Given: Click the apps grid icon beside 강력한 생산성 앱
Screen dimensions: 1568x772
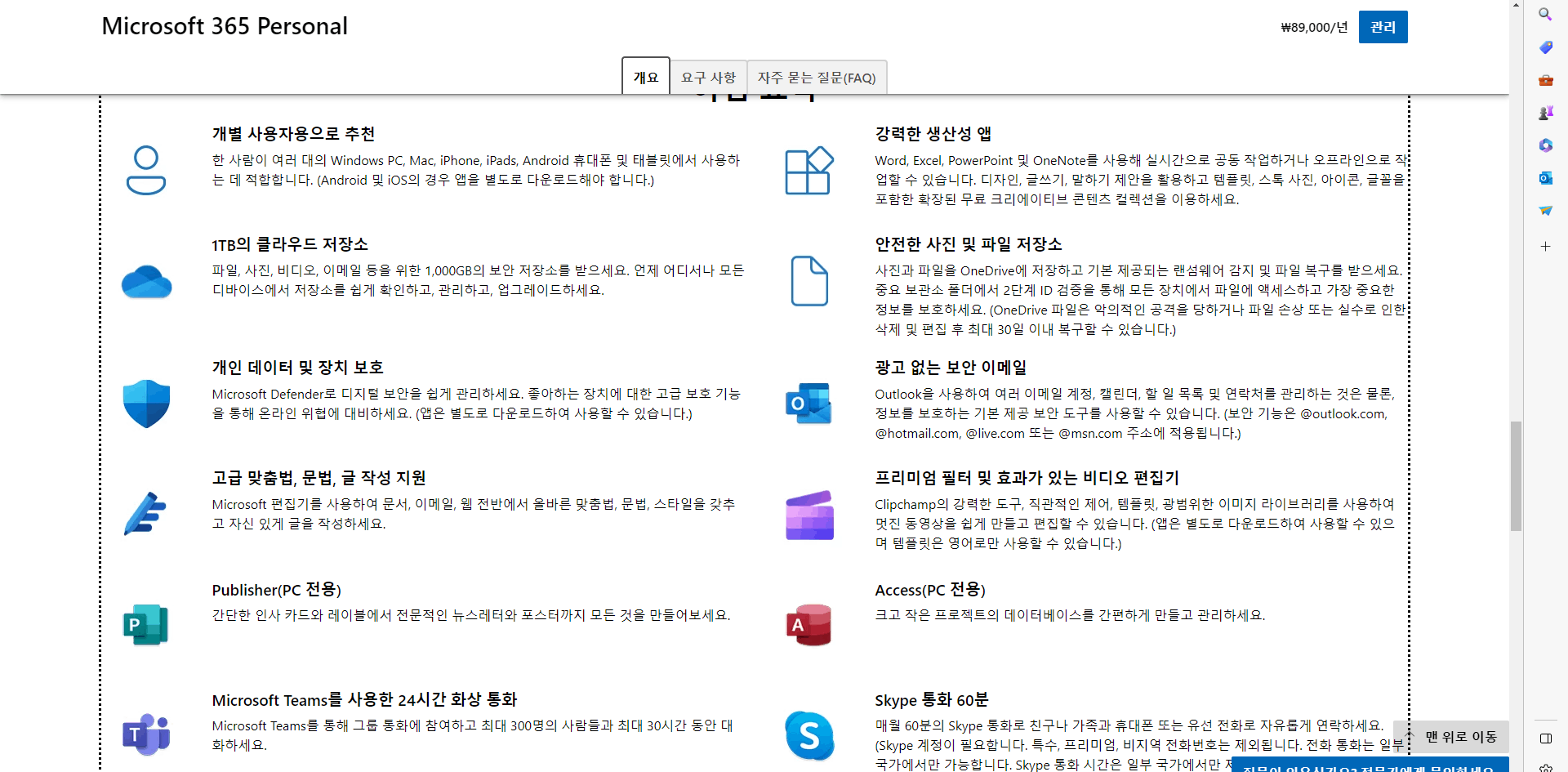Looking at the screenshot, I should click(x=809, y=171).
